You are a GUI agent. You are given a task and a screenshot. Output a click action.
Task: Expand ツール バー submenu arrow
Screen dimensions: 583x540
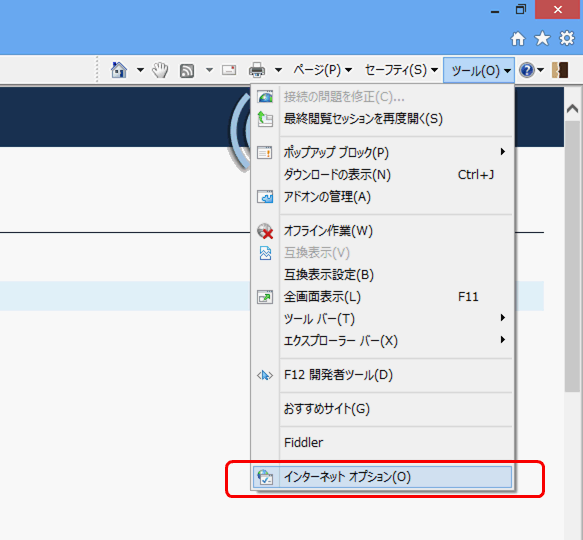click(503, 318)
